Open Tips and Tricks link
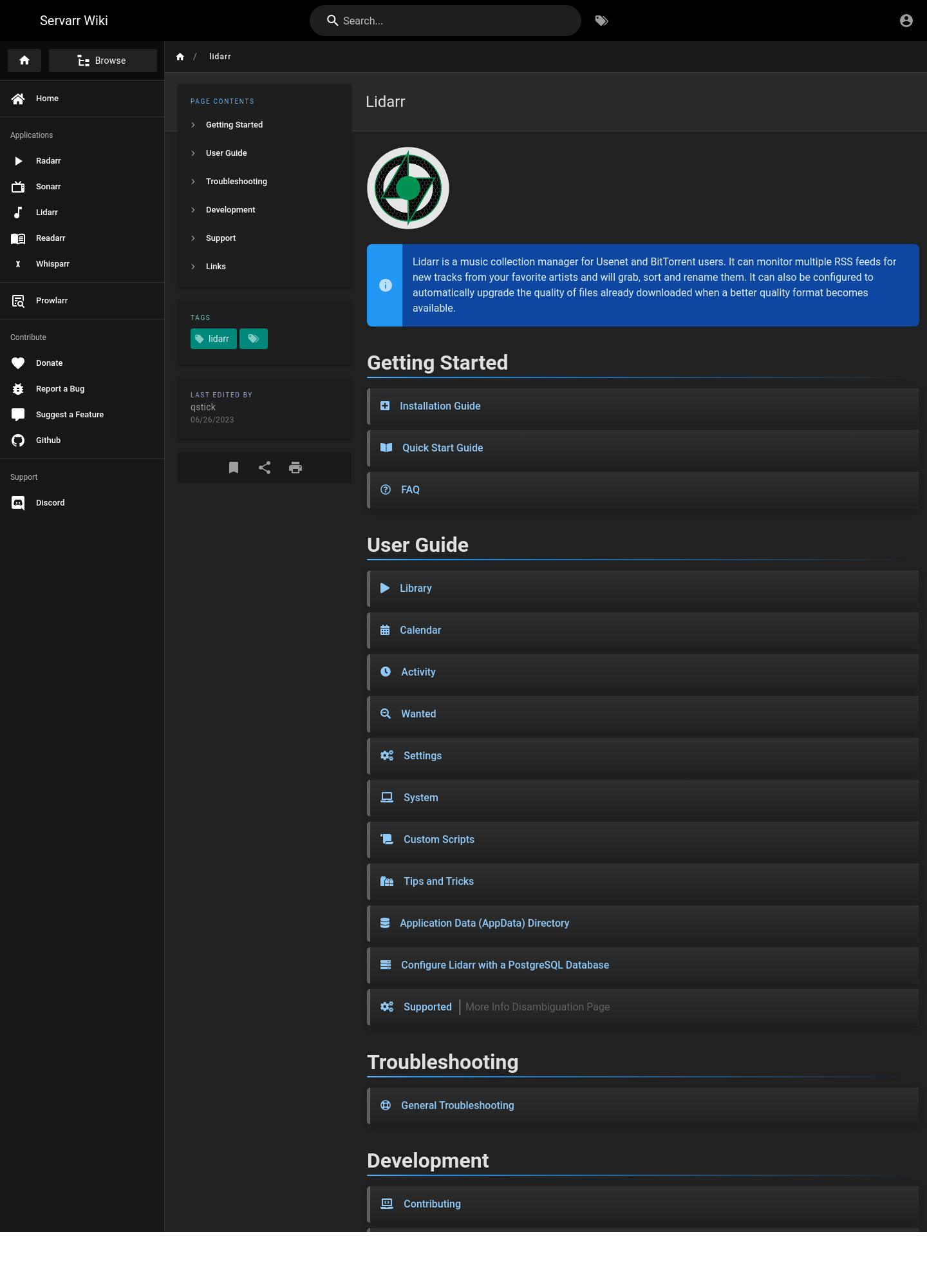 click(x=438, y=882)
